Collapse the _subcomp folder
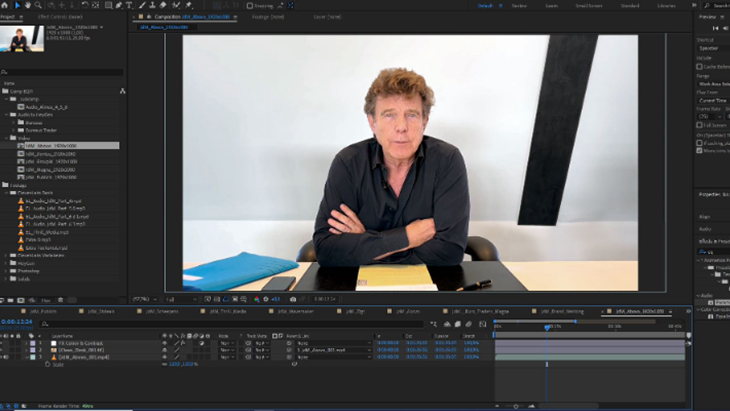This screenshot has width=730, height=411. point(7,99)
